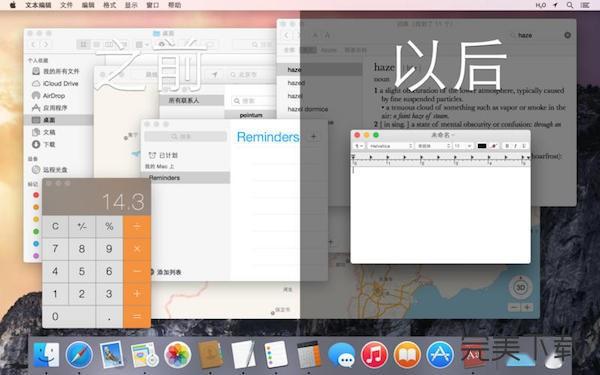The width and height of the screenshot is (600, 375).
Task: Toggle bold in TextEdit toolbar
Action: 507,146
